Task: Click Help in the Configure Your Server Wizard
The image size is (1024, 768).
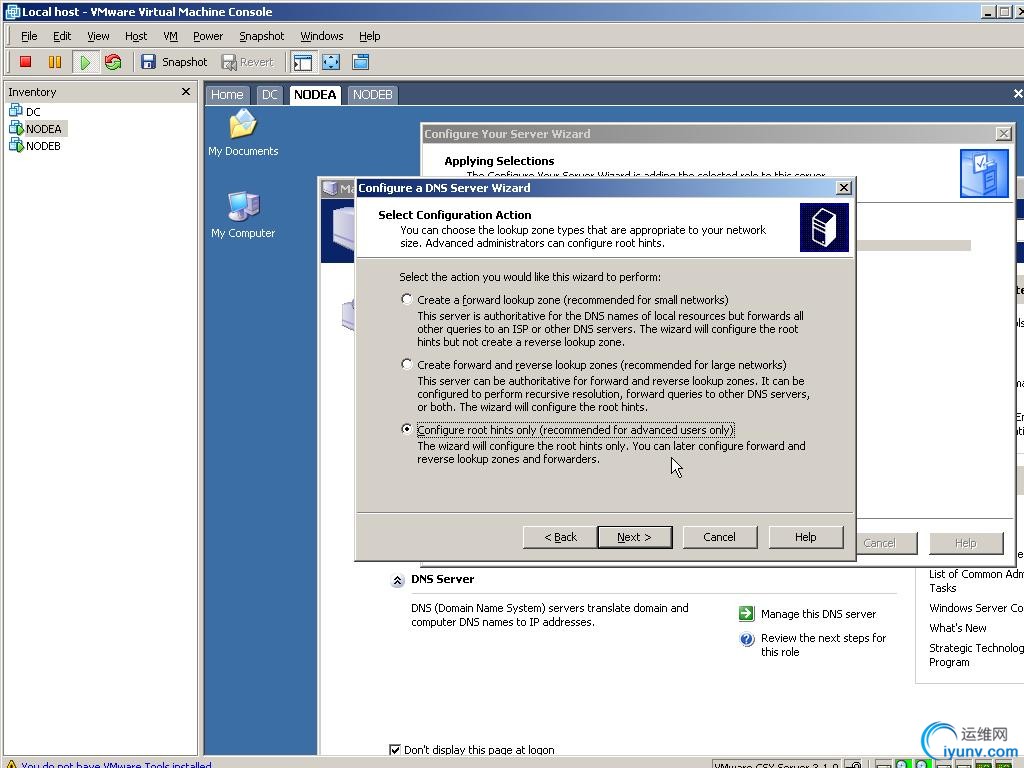Action: point(966,543)
